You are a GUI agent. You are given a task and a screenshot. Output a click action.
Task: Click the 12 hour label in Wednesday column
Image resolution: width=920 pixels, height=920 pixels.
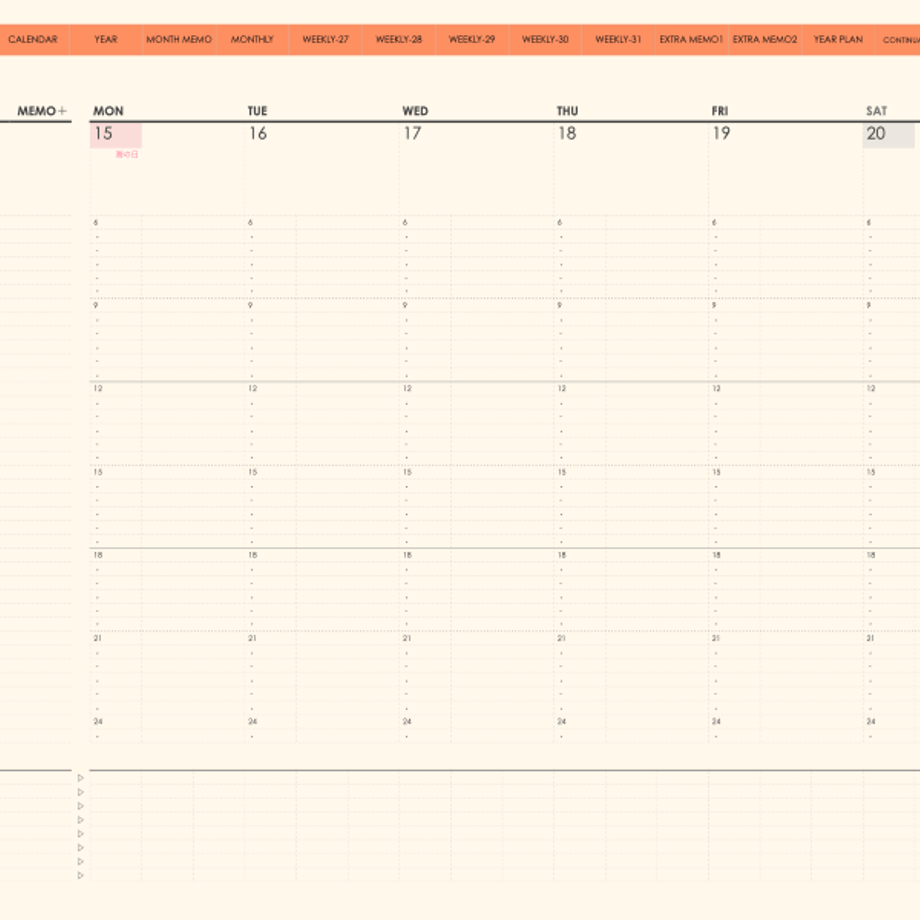407,388
